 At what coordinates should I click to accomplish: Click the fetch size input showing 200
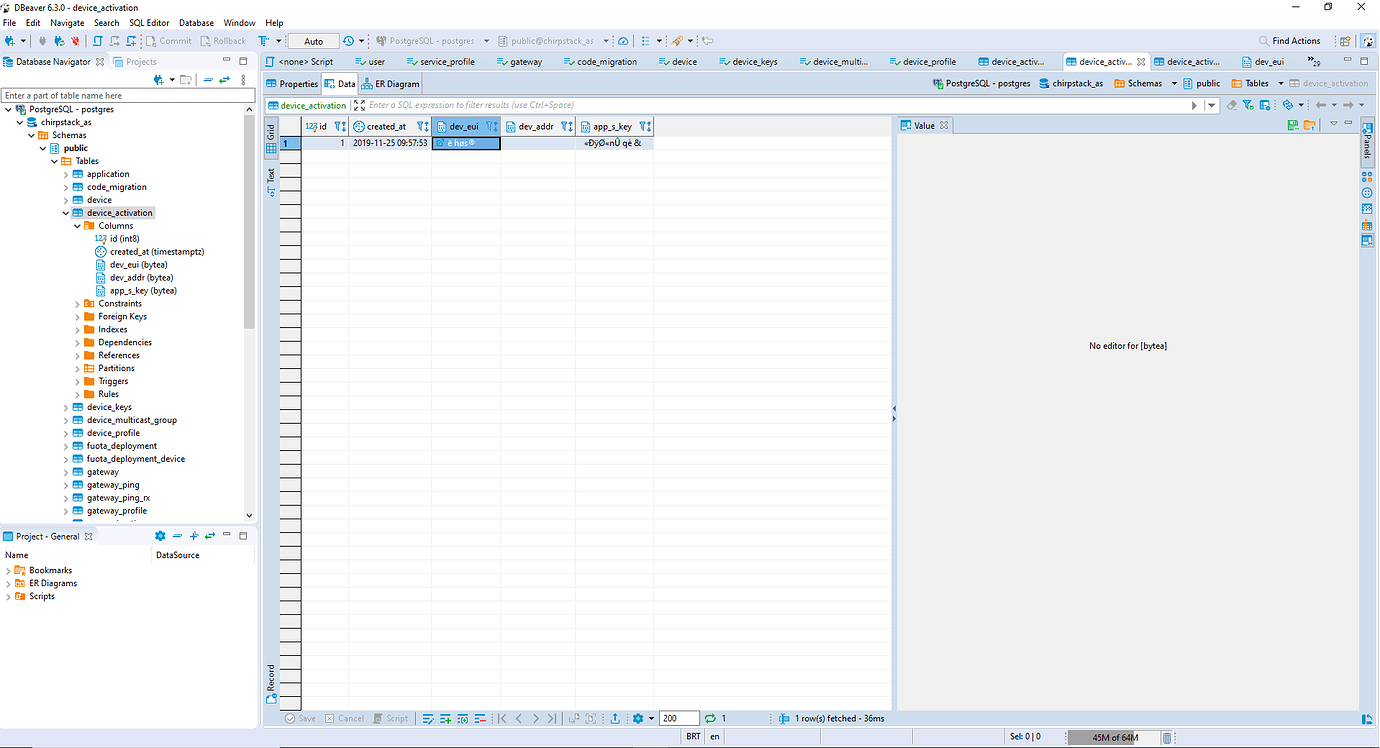(678, 718)
